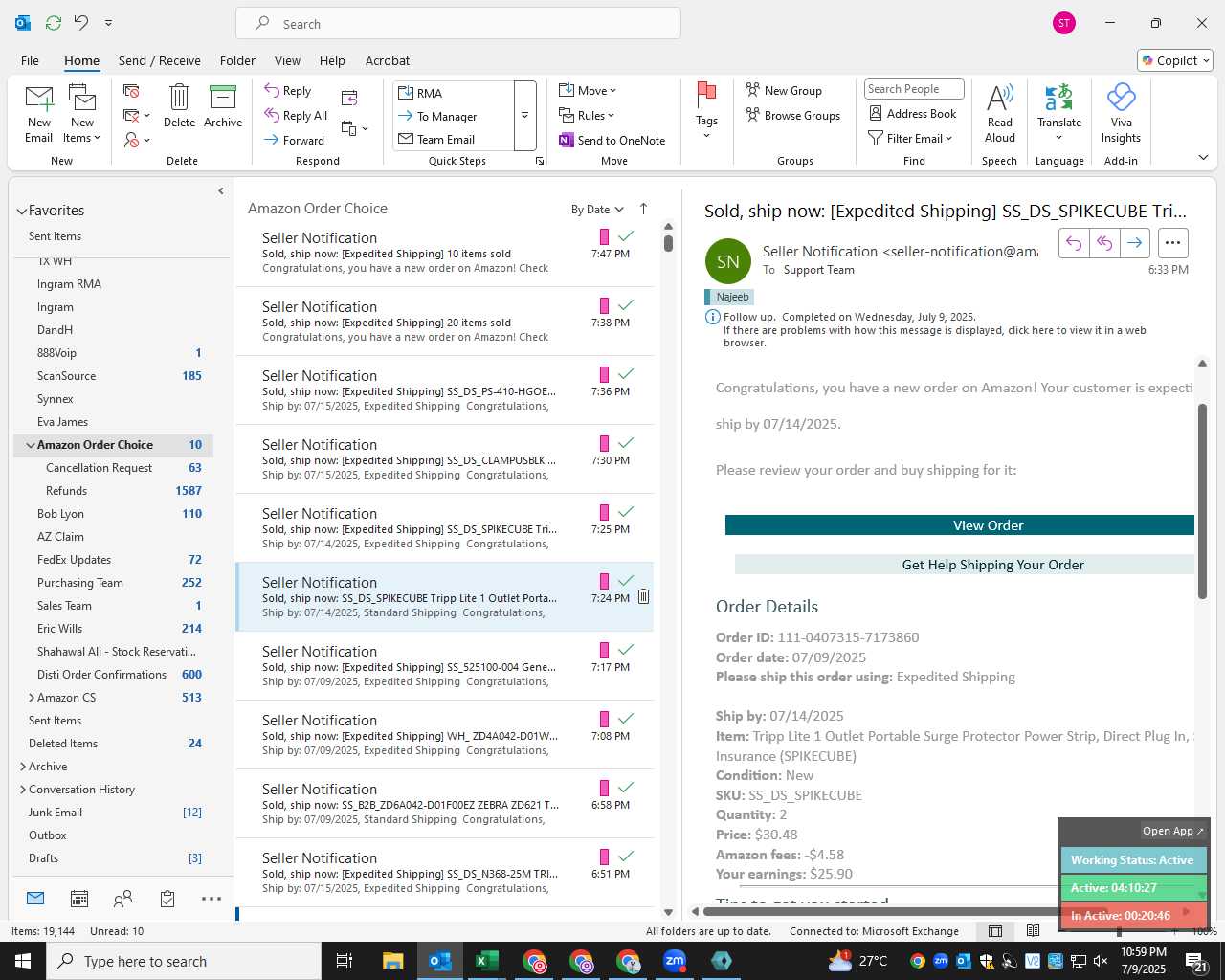Image resolution: width=1225 pixels, height=980 pixels.
Task: Toggle reverse sort order arrow
Action: click(x=643, y=209)
